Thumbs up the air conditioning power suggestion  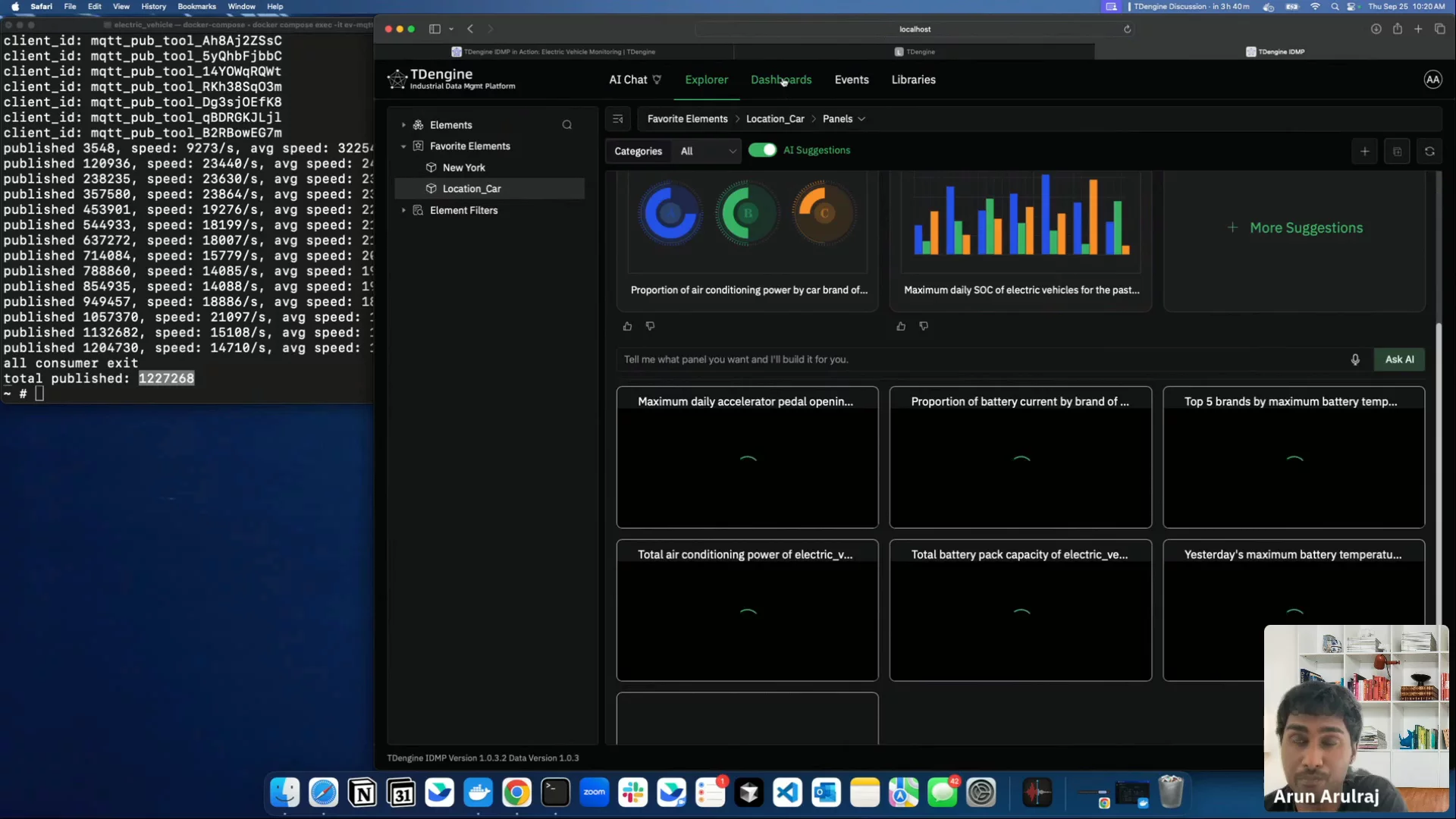627,327
